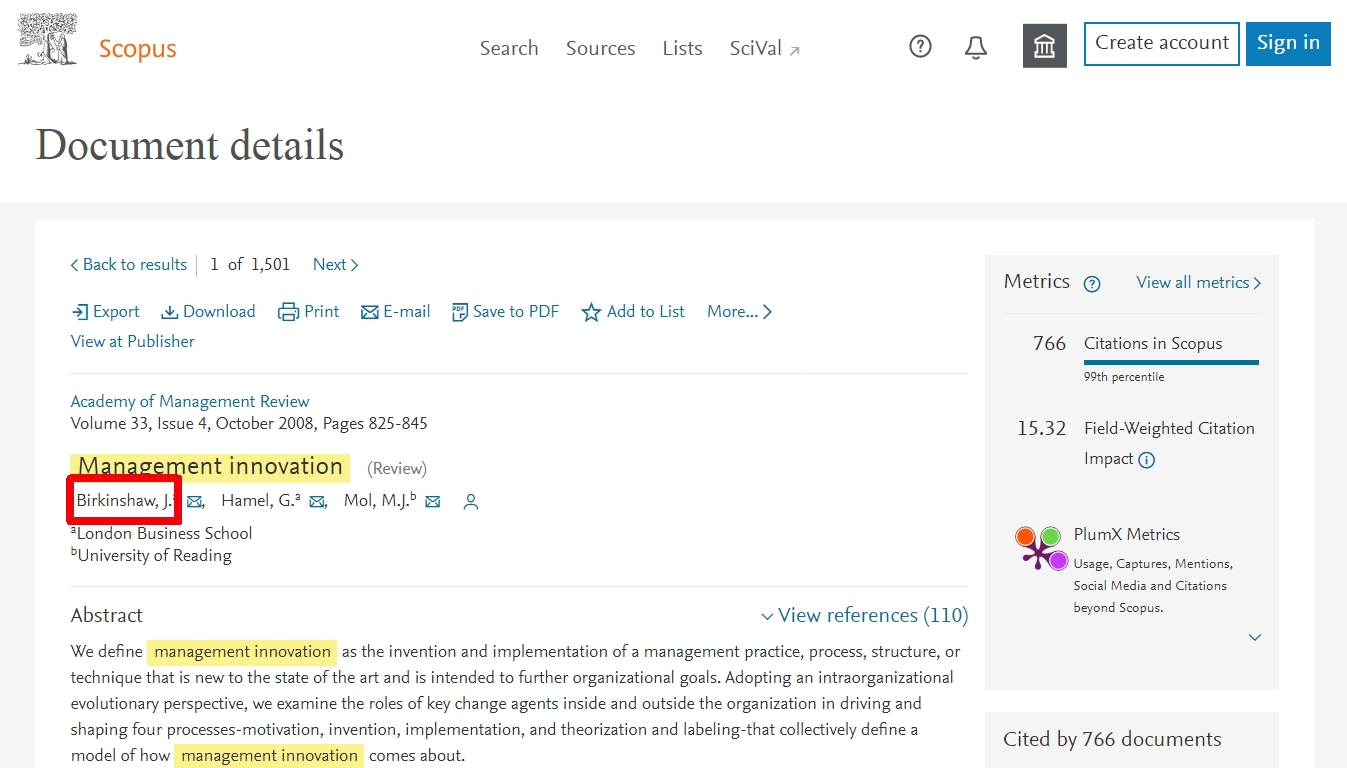Click the 766 citations count
The width and height of the screenshot is (1347, 768).
tap(1049, 343)
